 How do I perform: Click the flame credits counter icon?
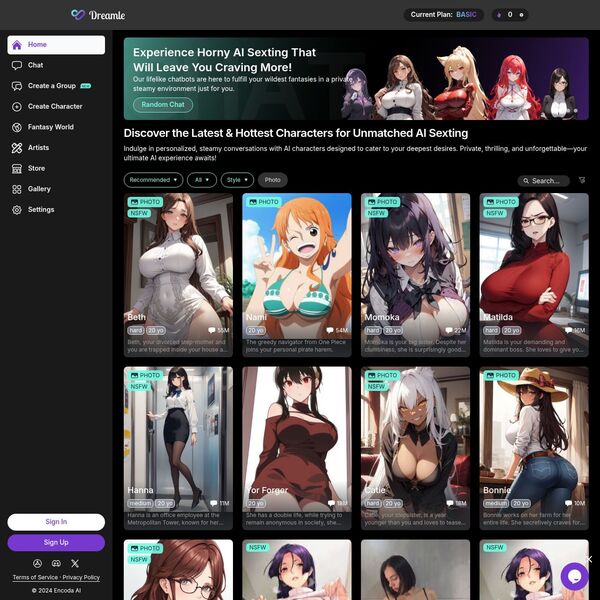(499, 15)
